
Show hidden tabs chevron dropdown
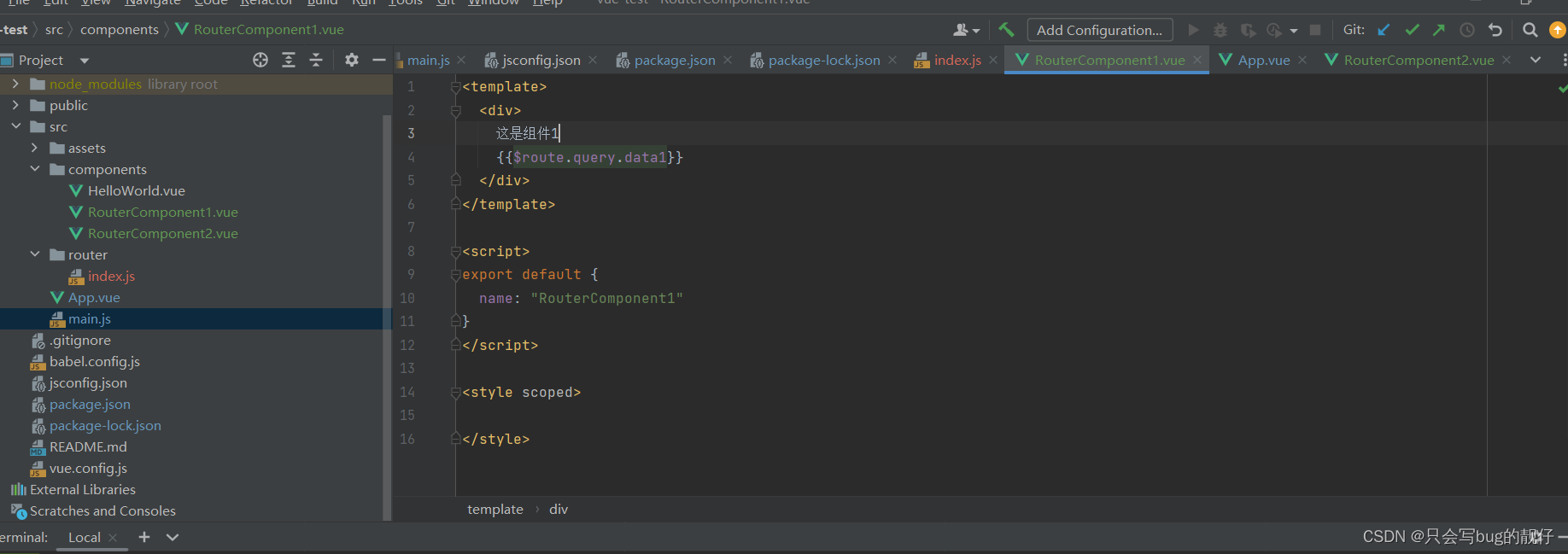point(1536,60)
